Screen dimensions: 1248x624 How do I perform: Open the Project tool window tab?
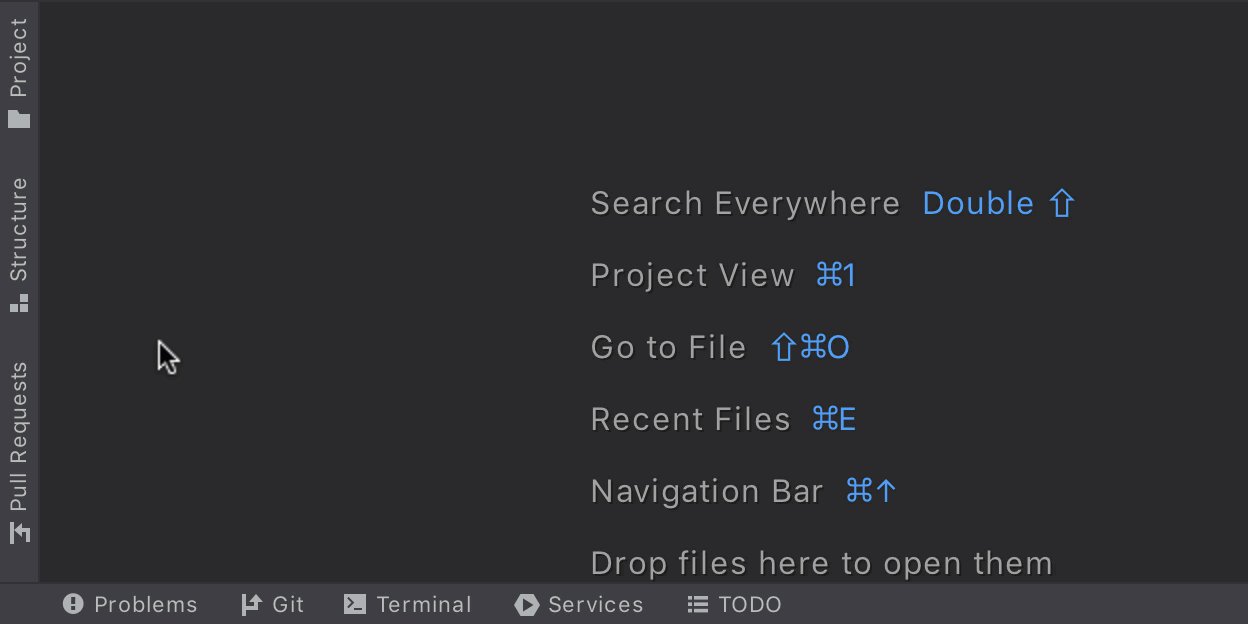pyautogui.click(x=19, y=58)
